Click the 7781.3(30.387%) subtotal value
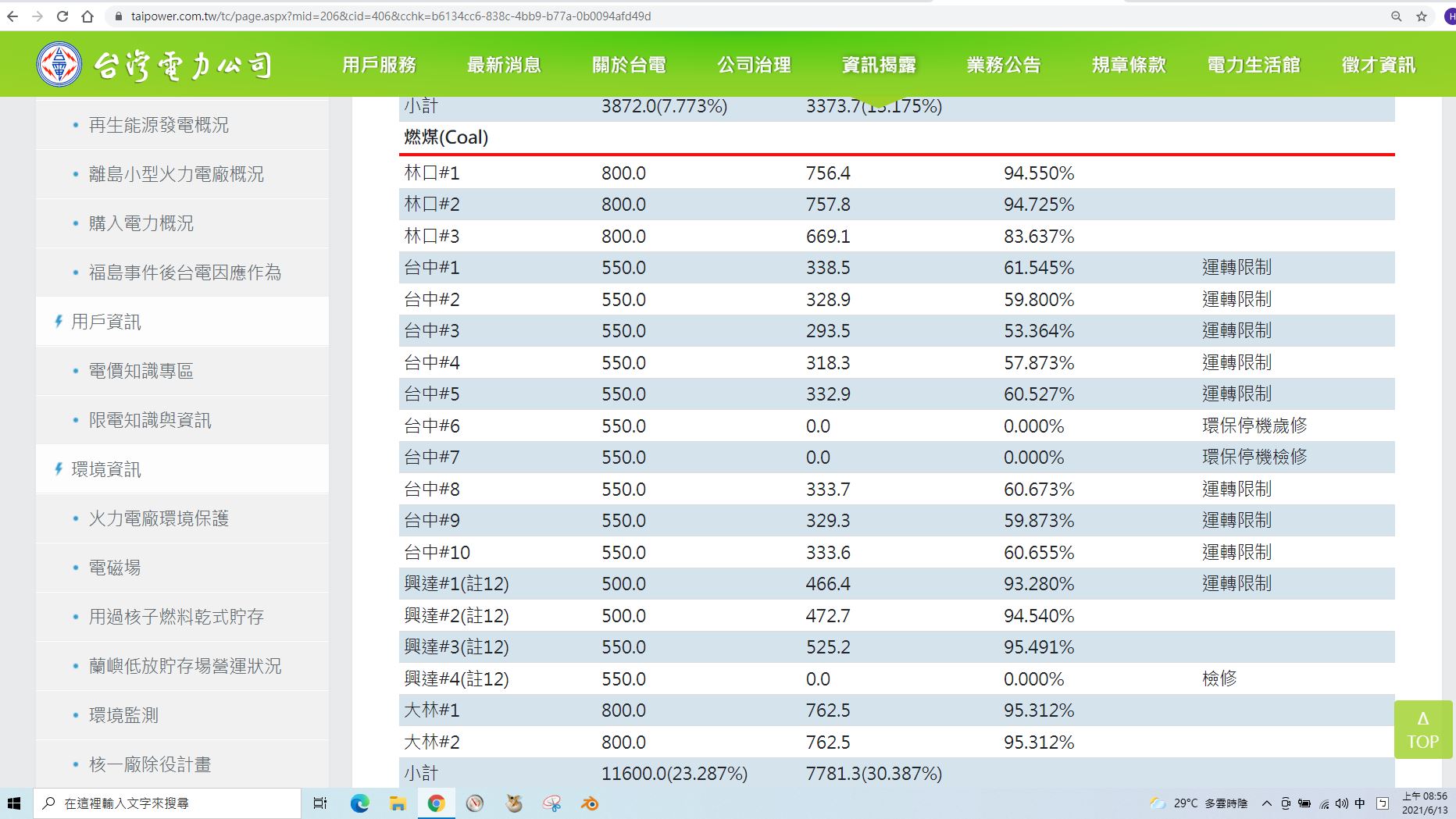 click(x=874, y=774)
